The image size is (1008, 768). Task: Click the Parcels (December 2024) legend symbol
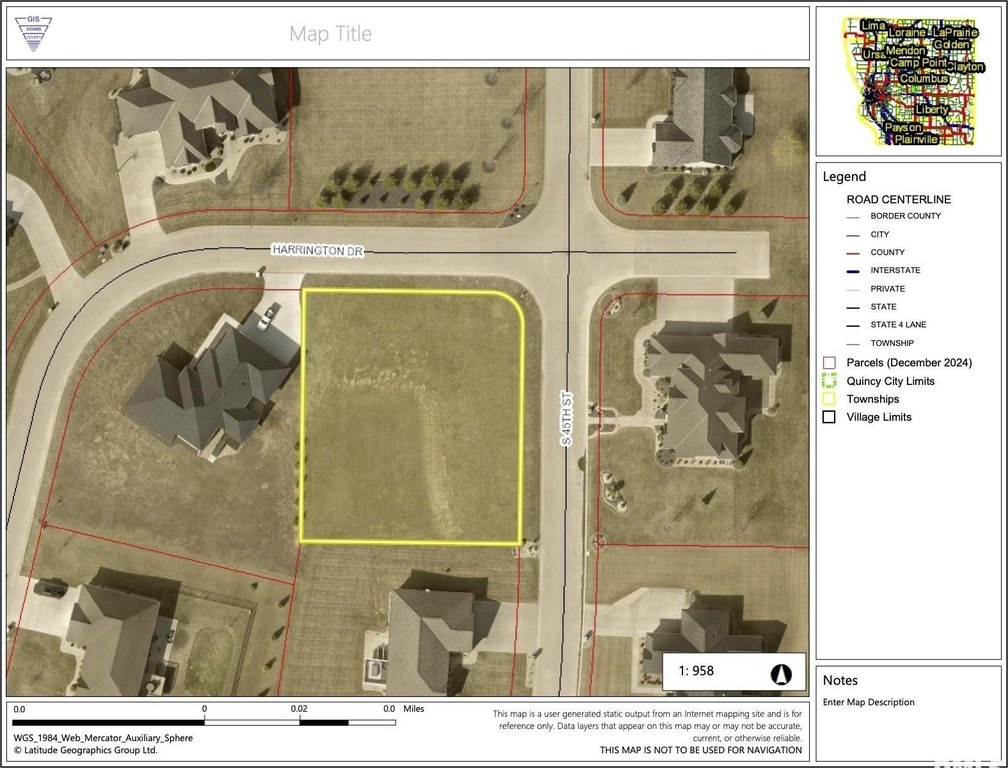pos(829,363)
